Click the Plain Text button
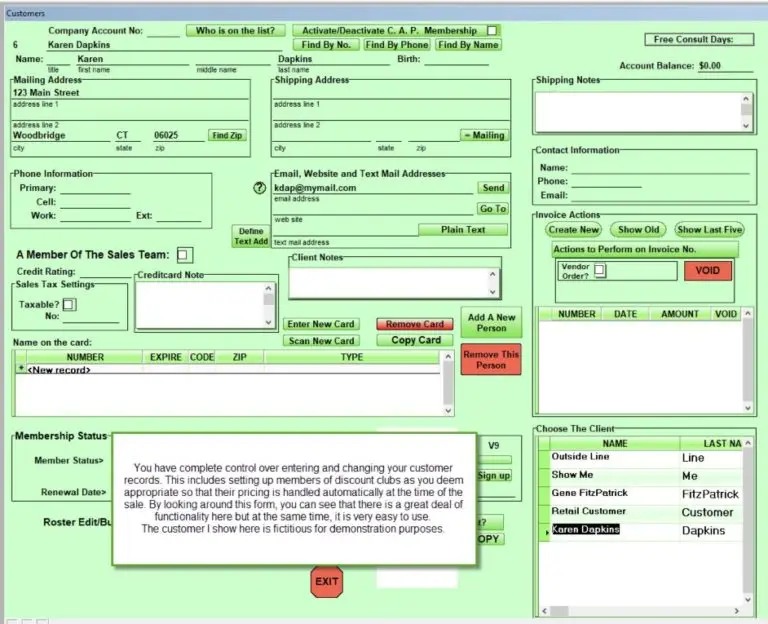Image resolution: width=768 pixels, height=624 pixels. click(463, 230)
